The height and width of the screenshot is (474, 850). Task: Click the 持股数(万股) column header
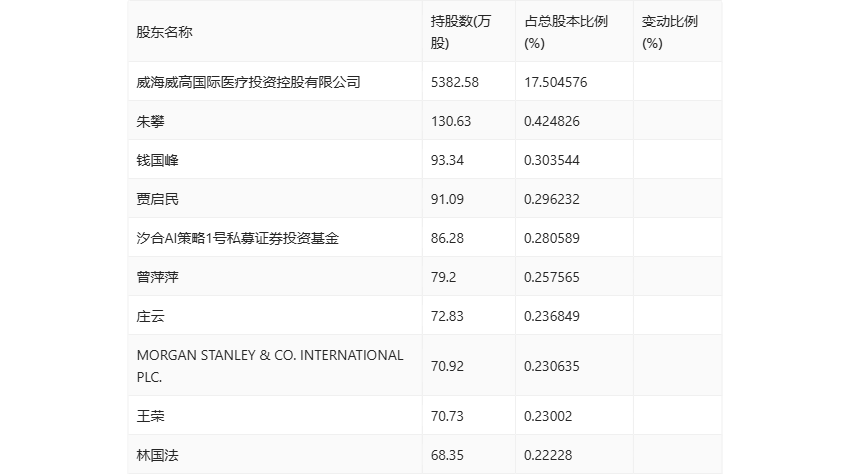pyautogui.click(x=461, y=32)
